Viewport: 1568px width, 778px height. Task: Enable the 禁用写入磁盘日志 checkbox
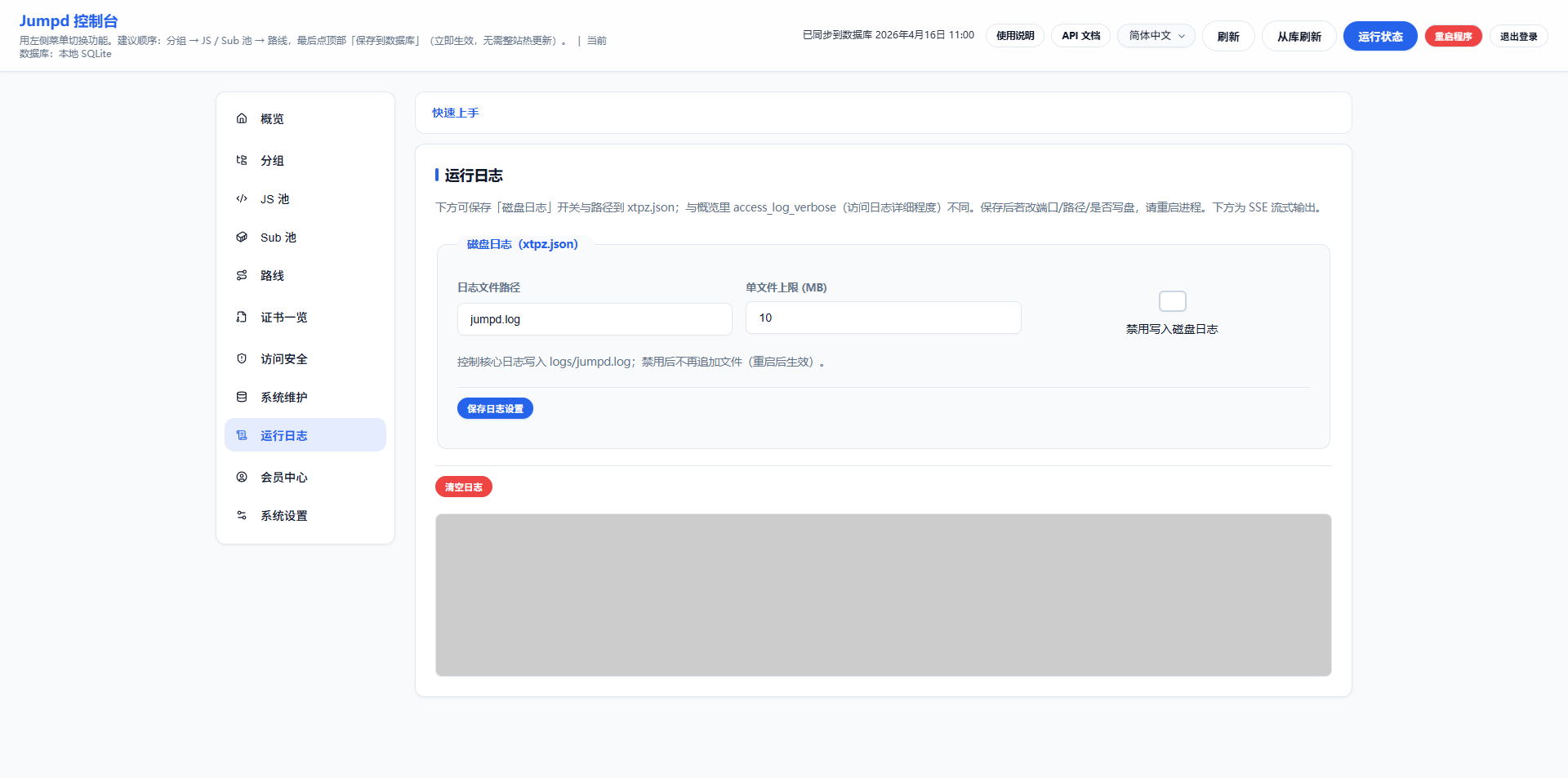pyautogui.click(x=1172, y=301)
